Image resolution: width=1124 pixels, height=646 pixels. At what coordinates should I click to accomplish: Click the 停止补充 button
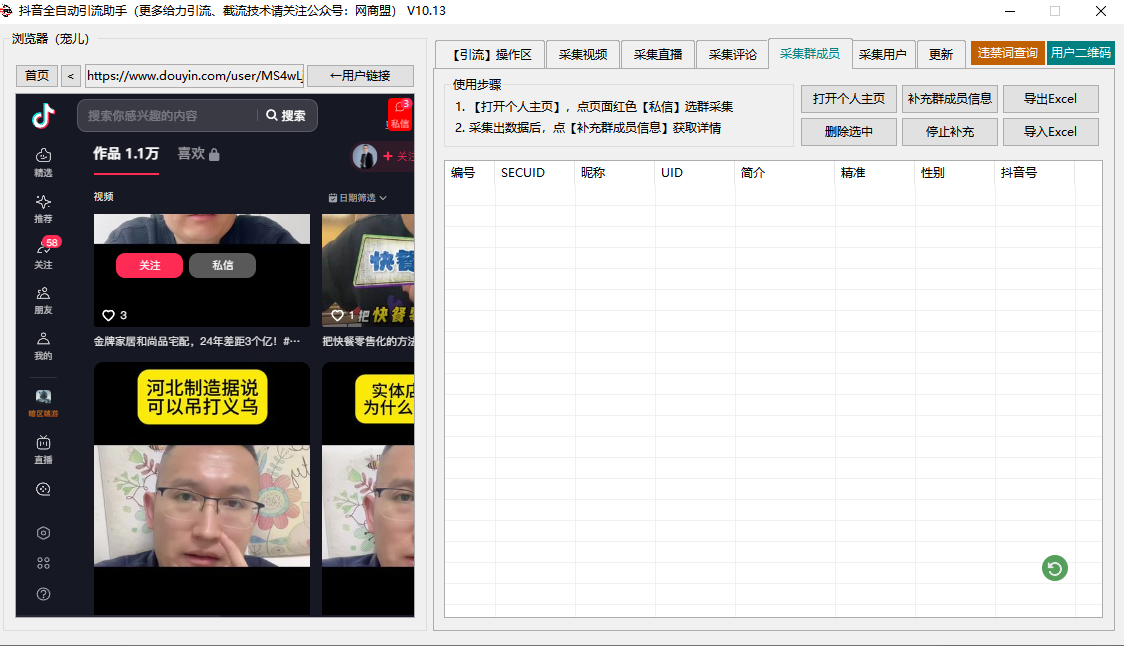[949, 132]
